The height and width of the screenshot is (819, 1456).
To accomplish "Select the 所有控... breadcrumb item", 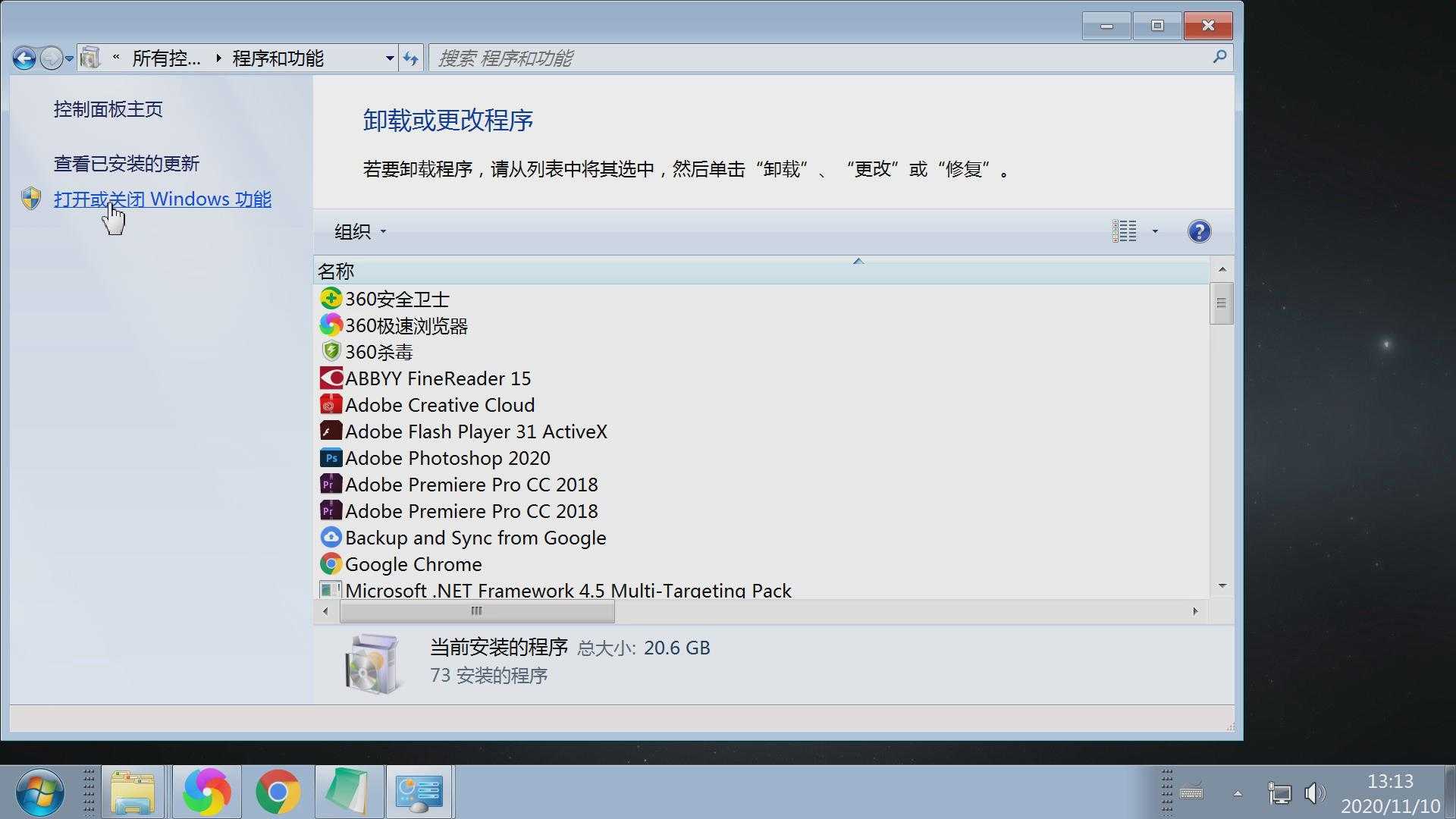I will [166, 58].
